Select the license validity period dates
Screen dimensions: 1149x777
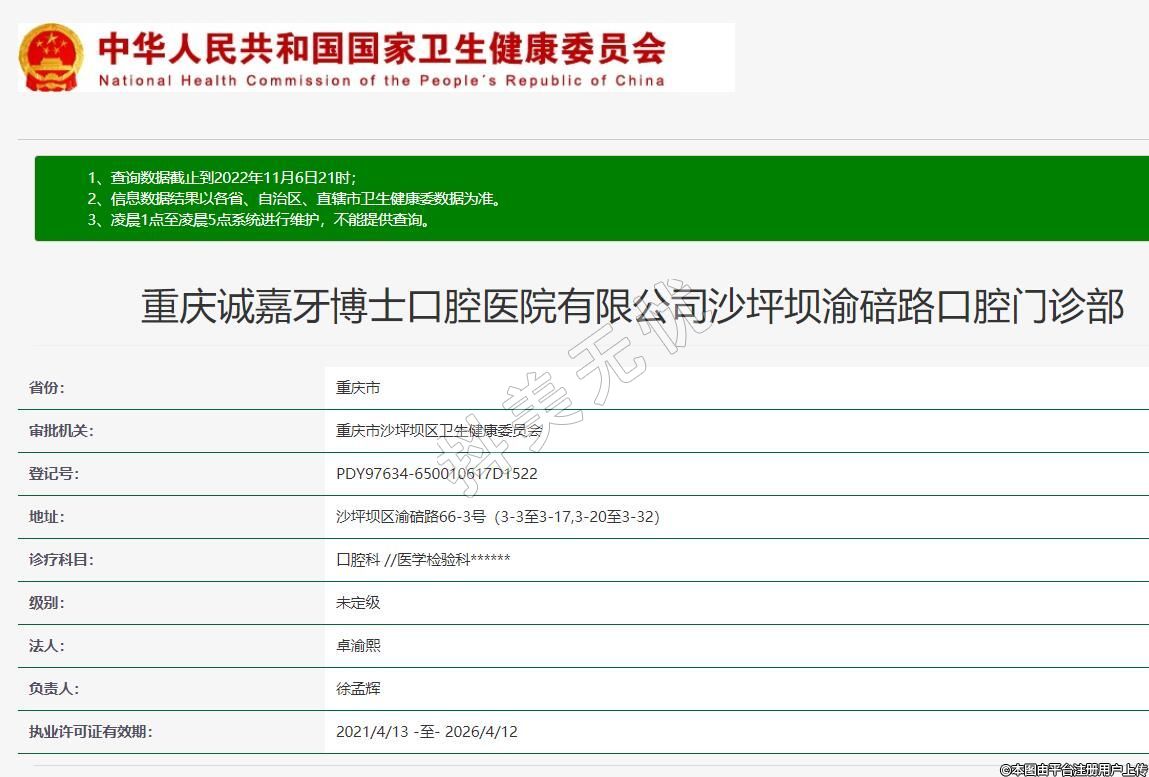[426, 732]
